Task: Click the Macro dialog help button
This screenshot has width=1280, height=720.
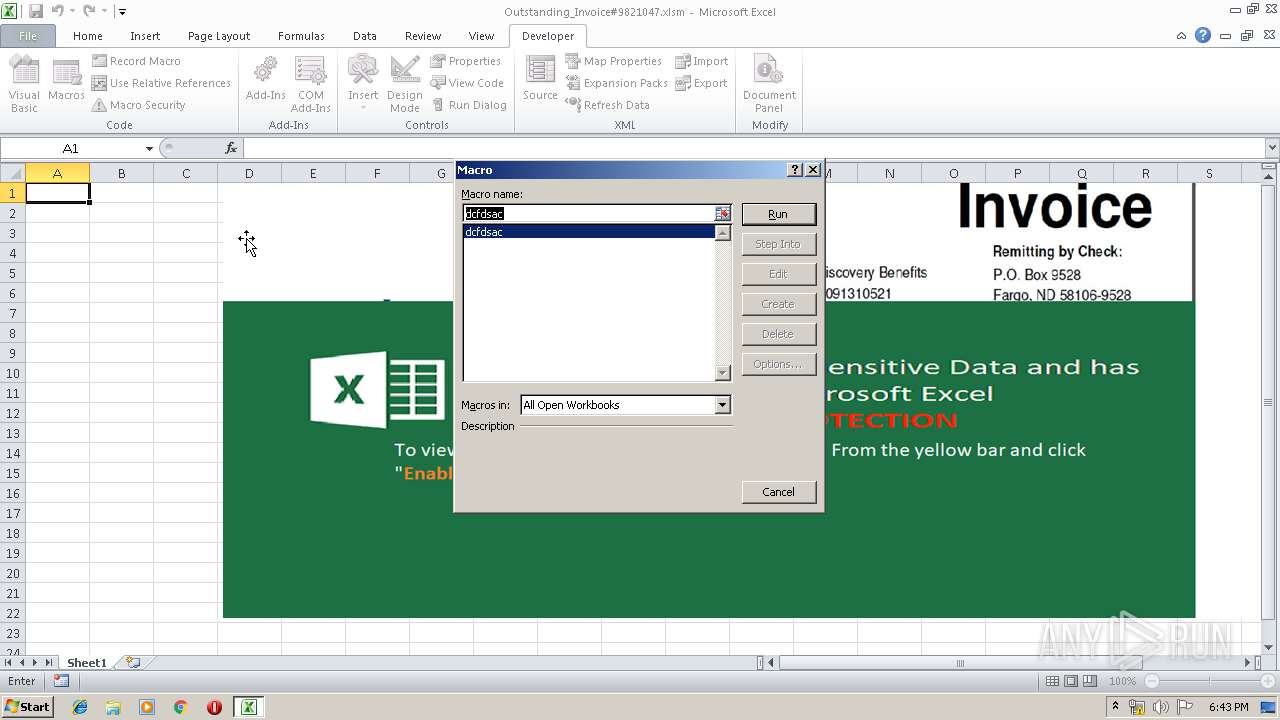Action: click(795, 170)
